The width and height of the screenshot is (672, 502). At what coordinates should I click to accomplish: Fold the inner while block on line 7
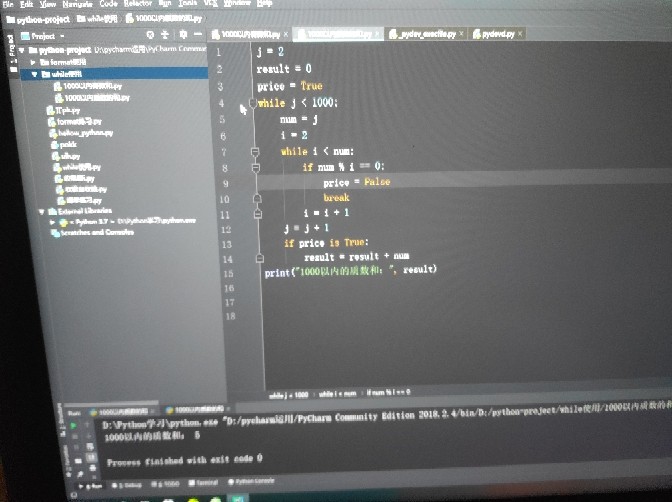[x=255, y=151]
